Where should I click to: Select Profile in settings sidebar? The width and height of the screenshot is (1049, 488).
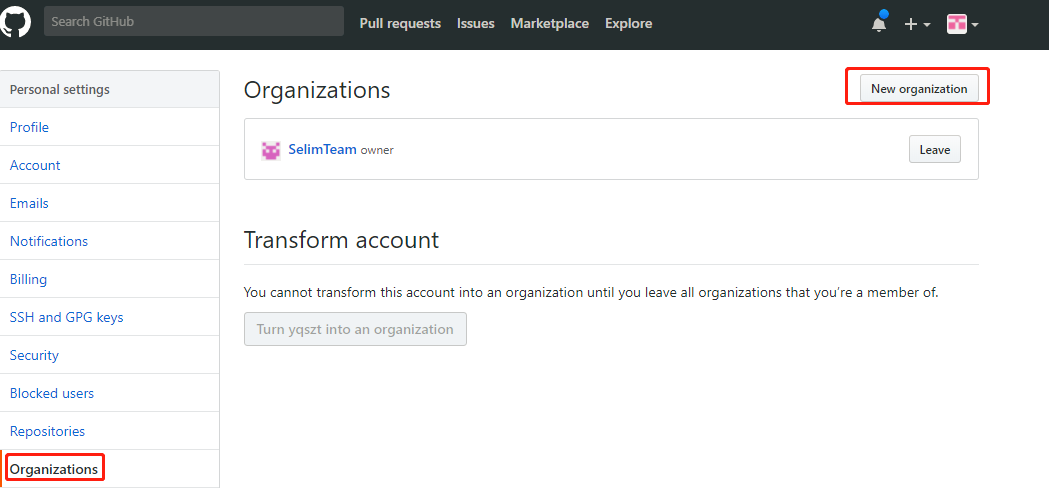tap(29, 127)
